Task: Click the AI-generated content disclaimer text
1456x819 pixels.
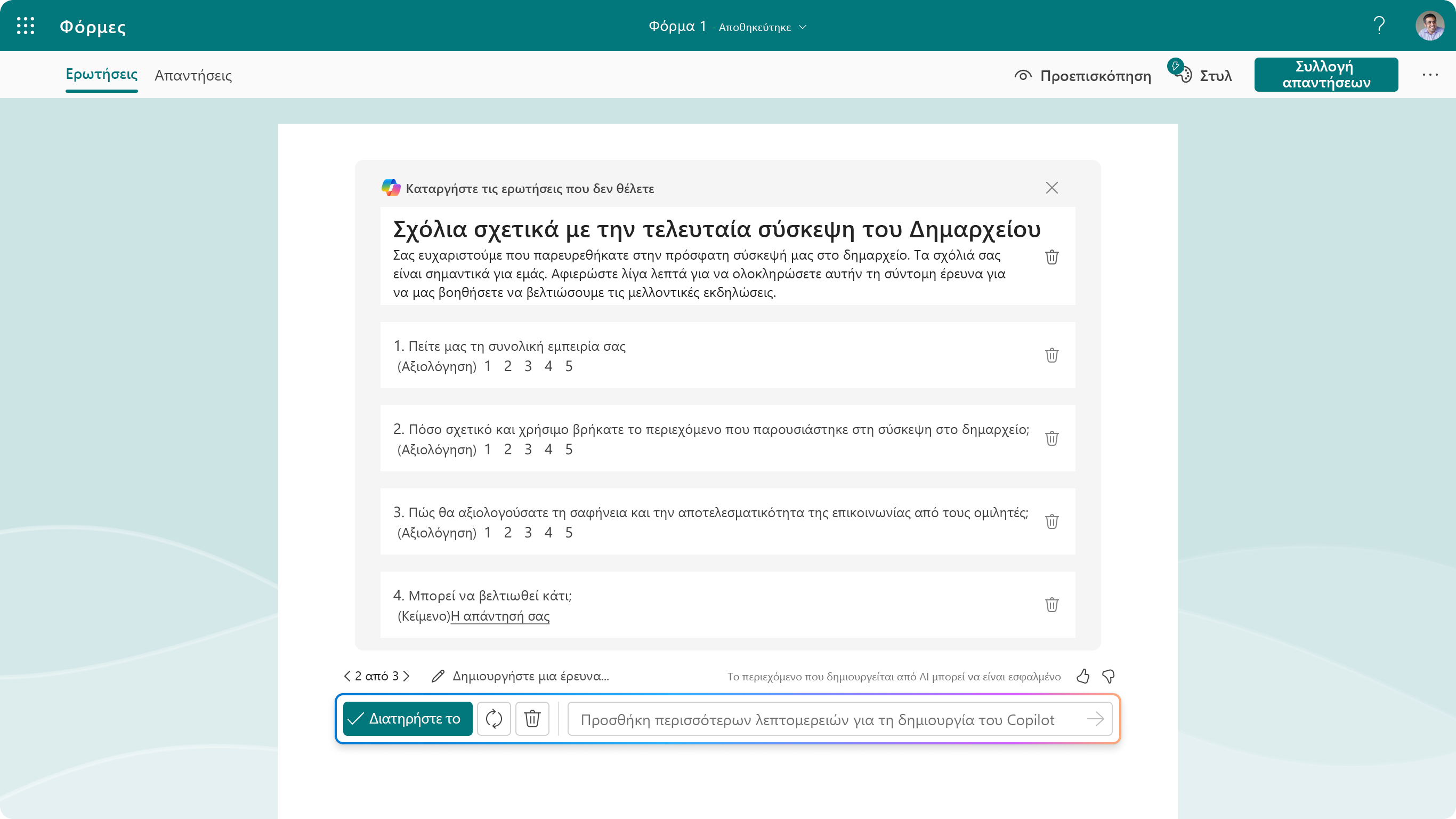Action: pos(894,677)
